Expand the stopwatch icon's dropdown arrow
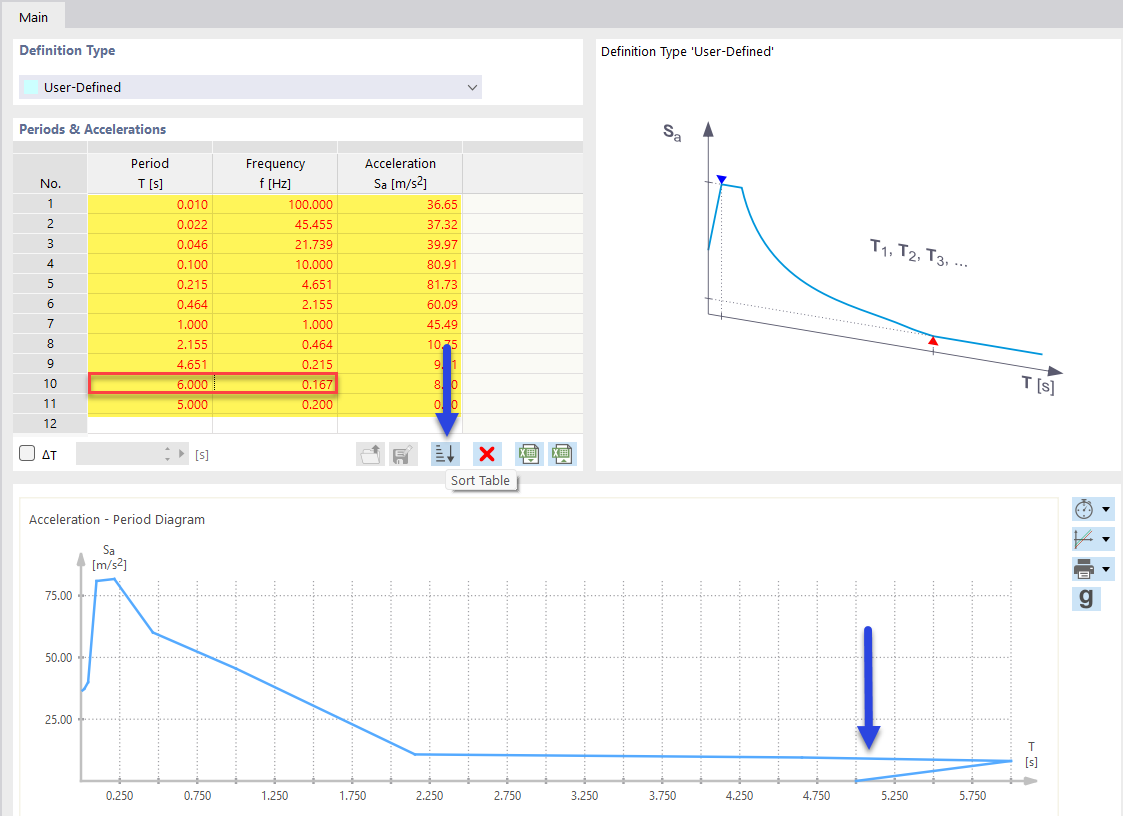The width and height of the screenshot is (1123, 816). click(1106, 509)
